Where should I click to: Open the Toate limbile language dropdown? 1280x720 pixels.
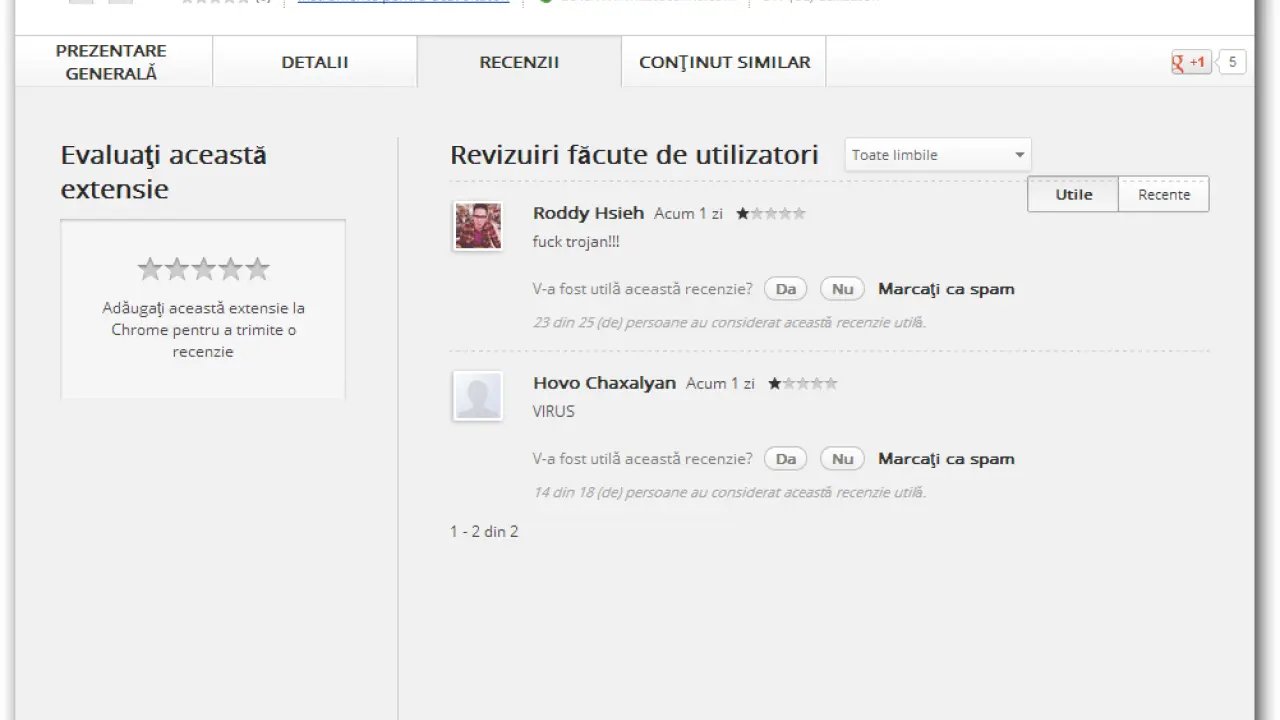point(937,155)
